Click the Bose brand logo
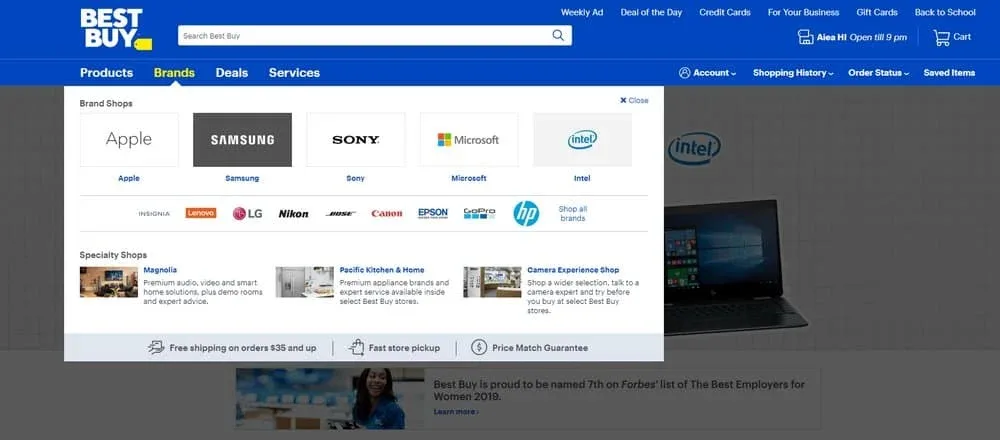This screenshot has width=1000, height=440. (x=341, y=214)
